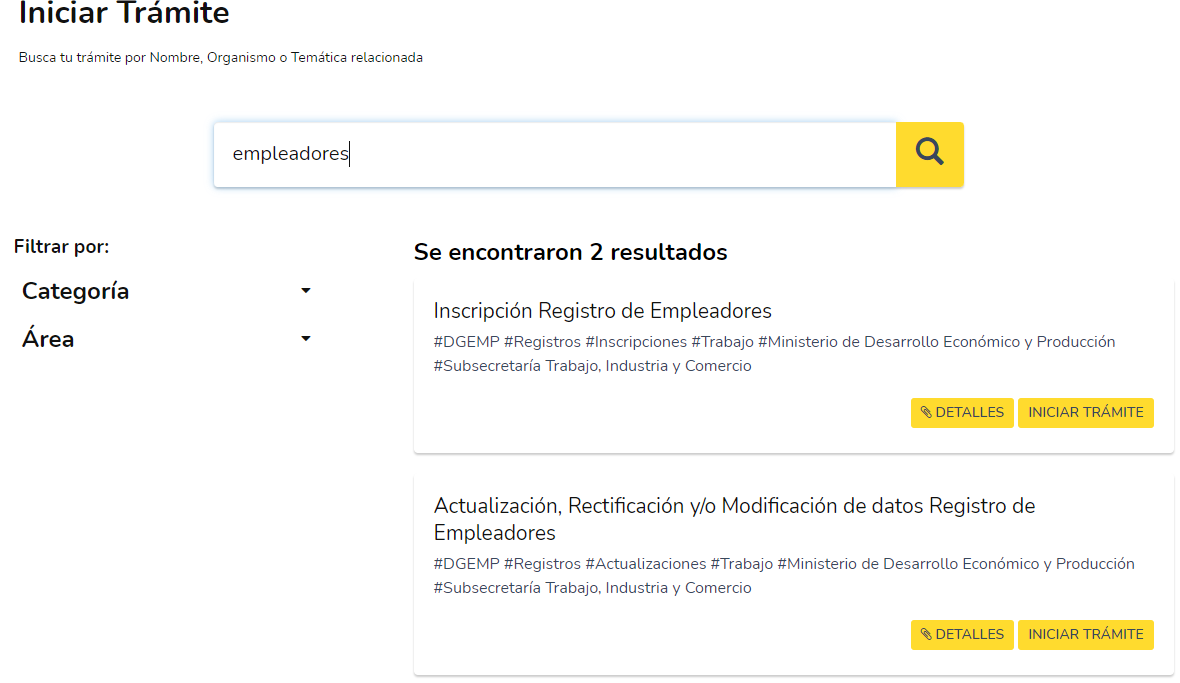Click the #Inscripciones hashtag
1180x683 pixels.
click(x=635, y=342)
